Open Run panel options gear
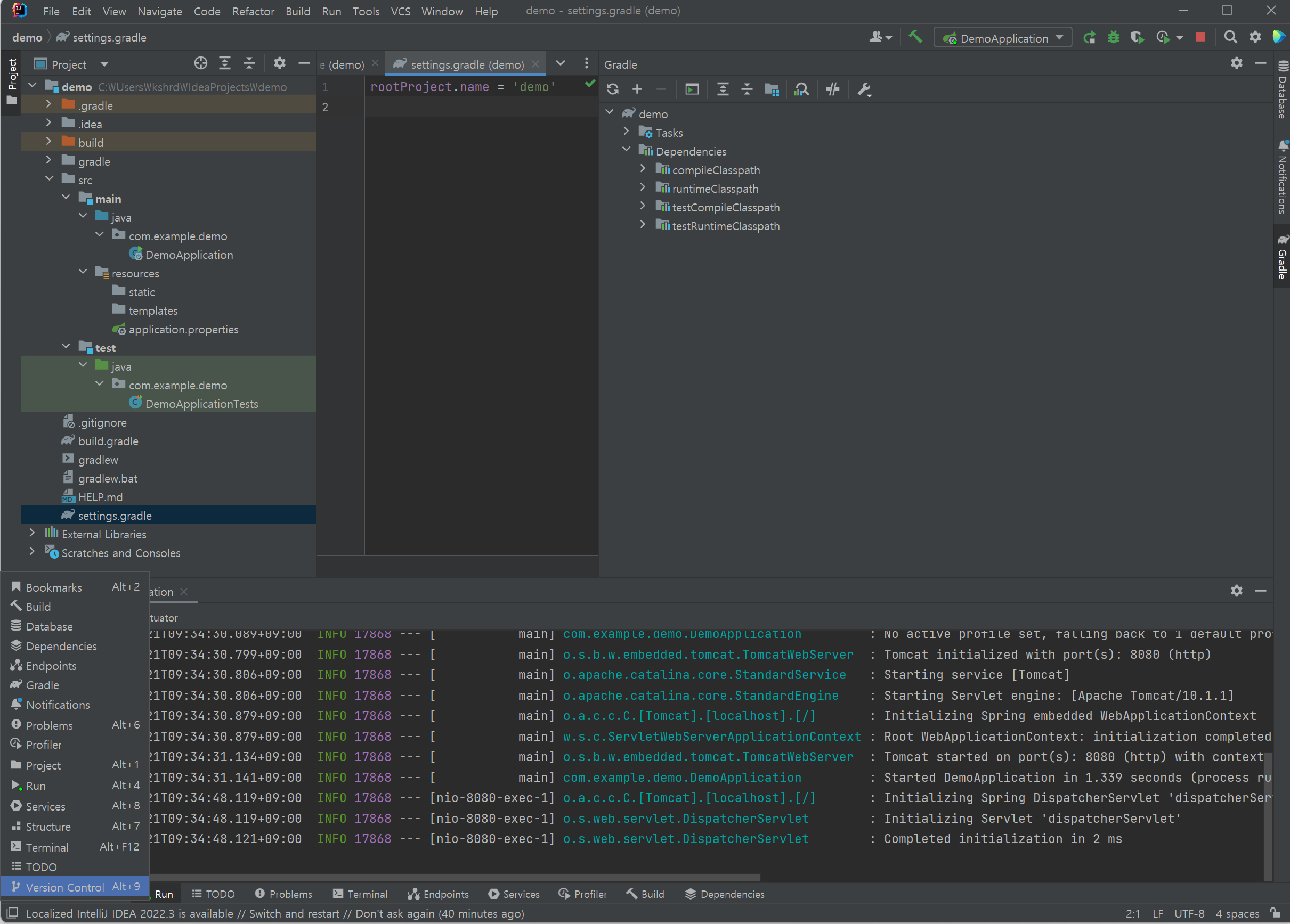 coord(1237,591)
